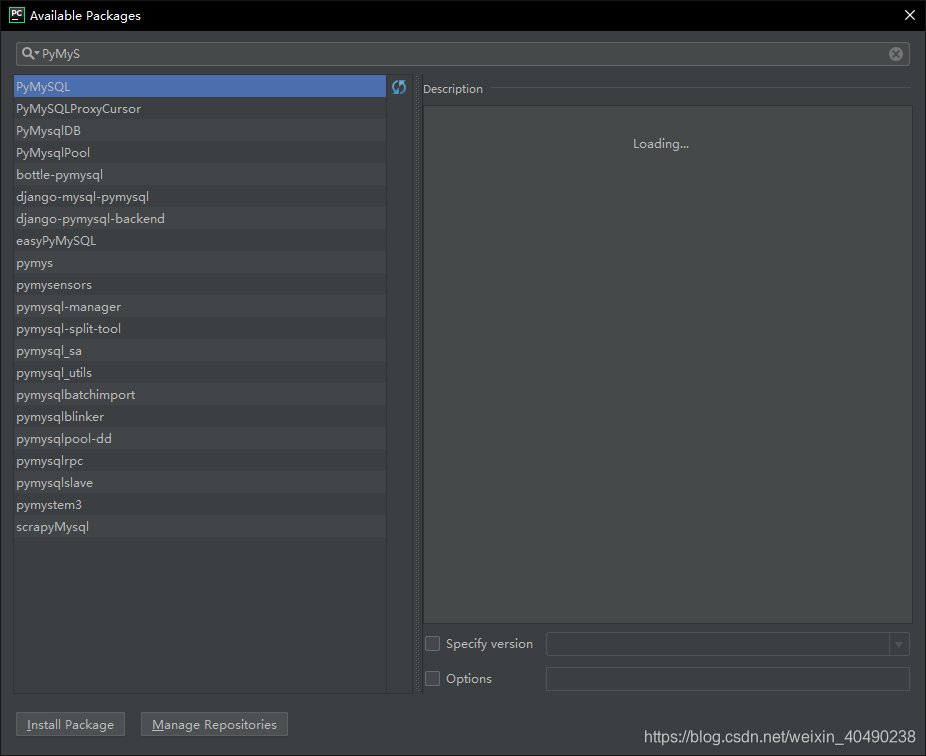Refresh the available packages list

click(x=398, y=87)
